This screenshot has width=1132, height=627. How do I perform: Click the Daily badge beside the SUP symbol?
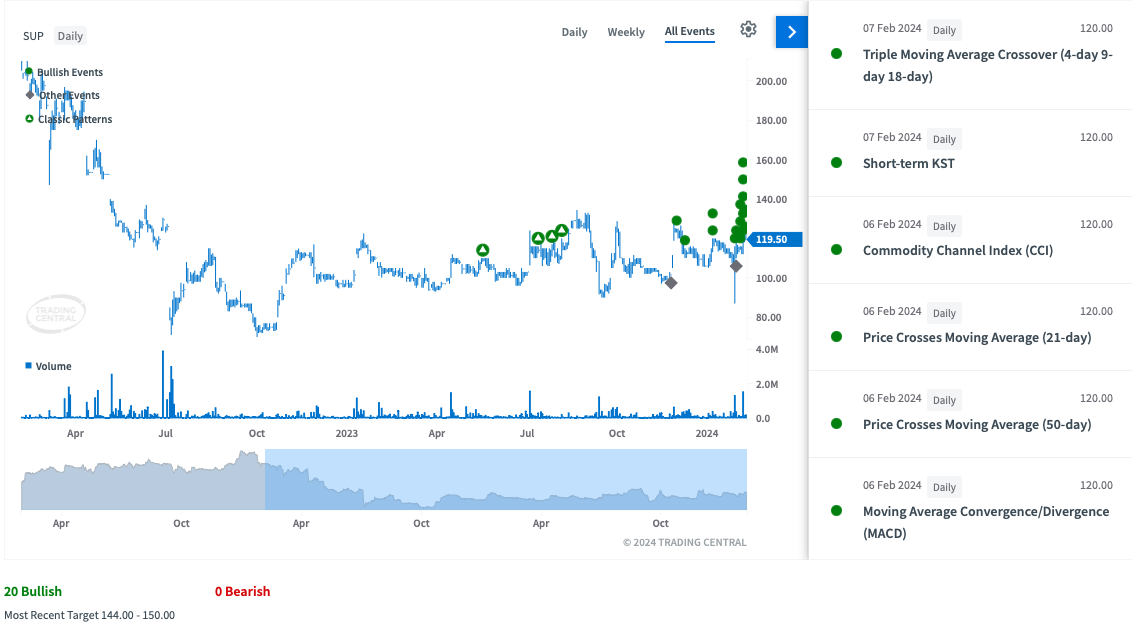70,35
